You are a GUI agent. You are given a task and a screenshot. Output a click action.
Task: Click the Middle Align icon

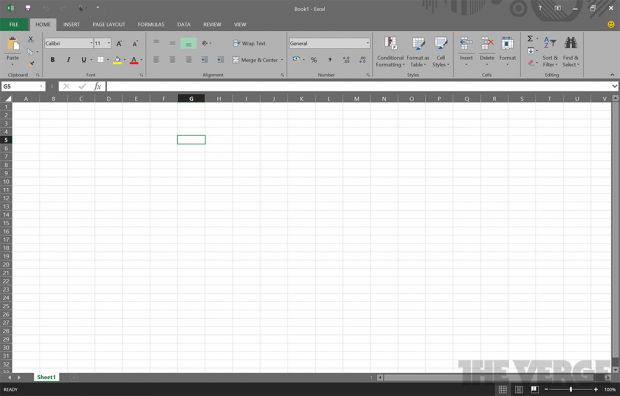(x=172, y=43)
